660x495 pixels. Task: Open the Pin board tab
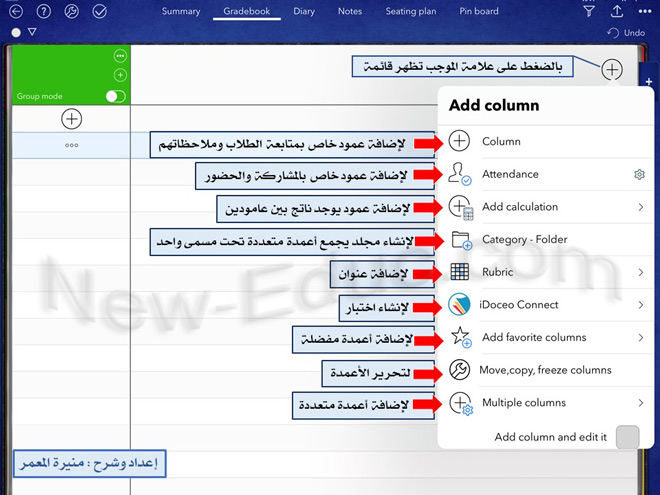tap(479, 11)
